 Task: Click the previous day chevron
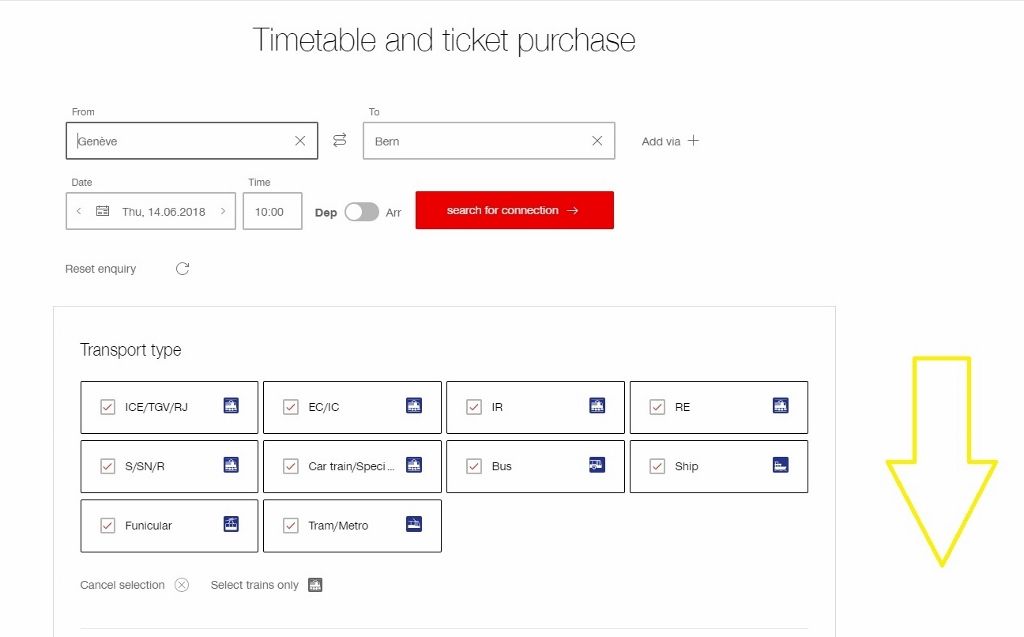(80, 211)
